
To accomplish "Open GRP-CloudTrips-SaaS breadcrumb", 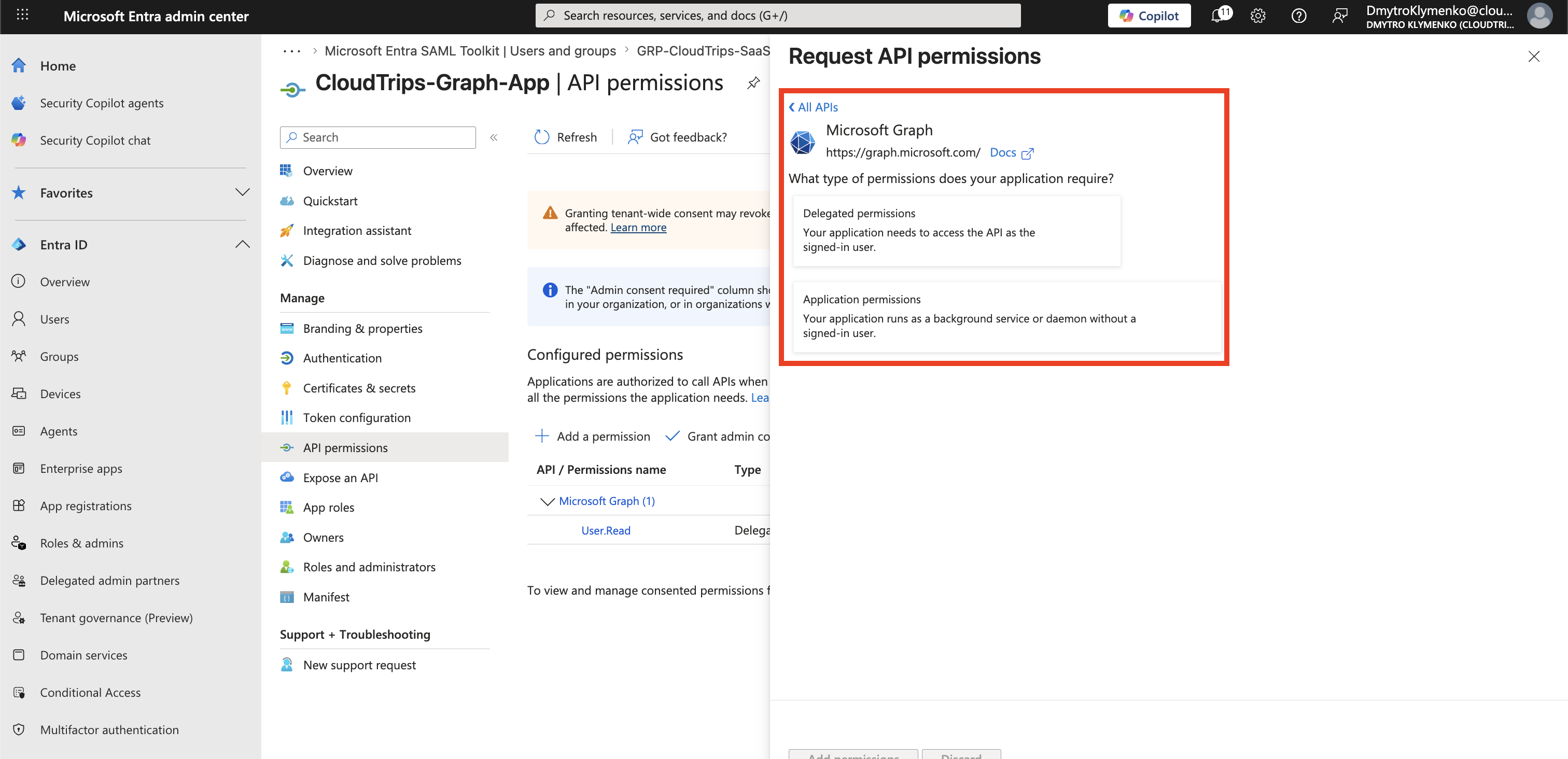I will tap(703, 51).
